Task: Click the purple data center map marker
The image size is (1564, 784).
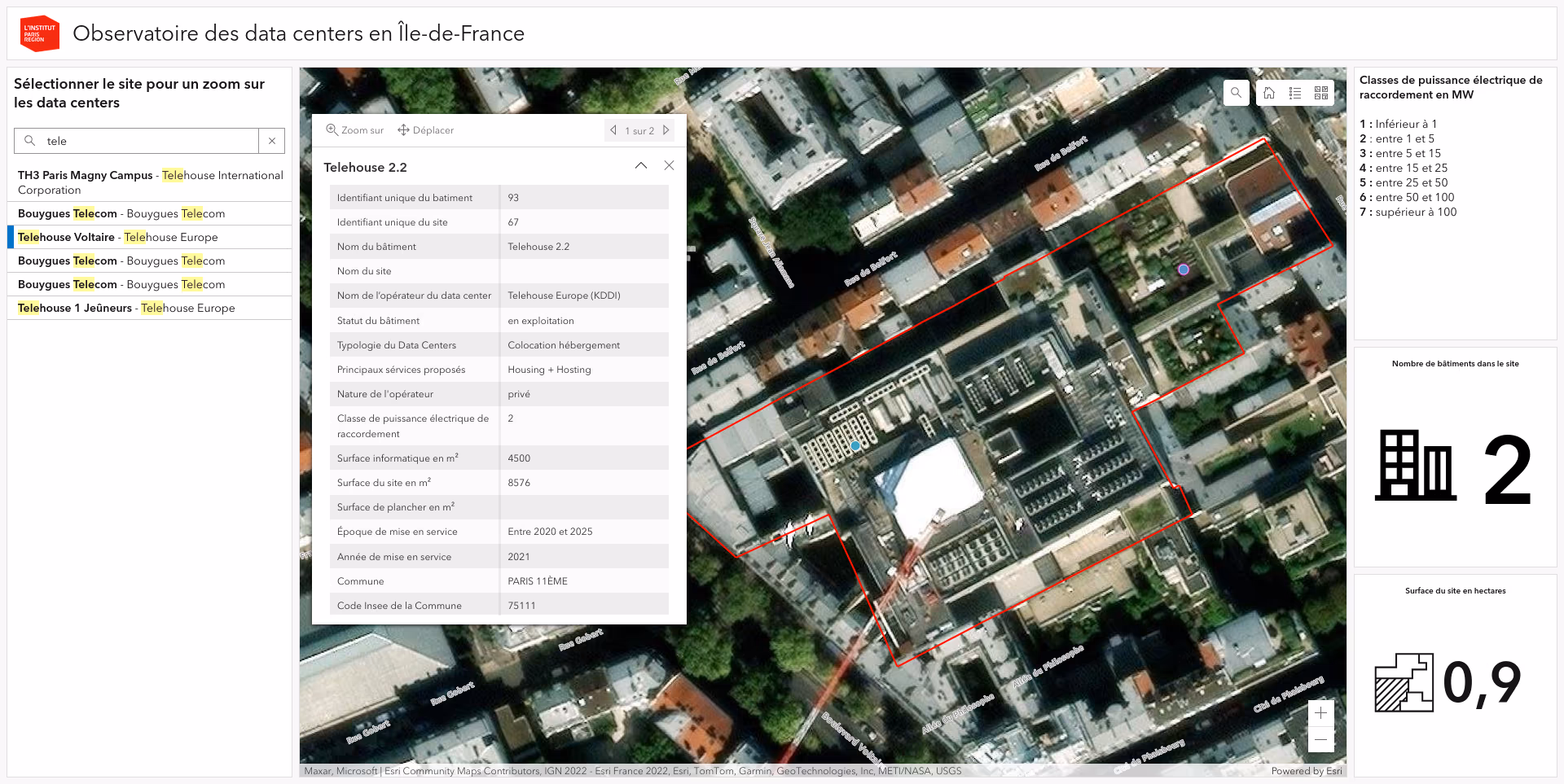Action: tap(1184, 269)
